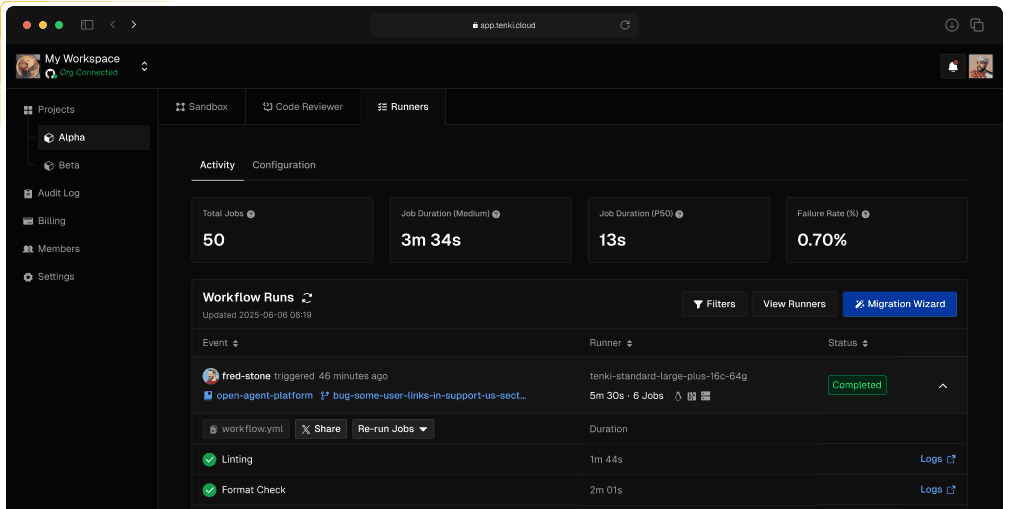
Task: Show help for Total Jobs
Action: pyautogui.click(x=251, y=214)
